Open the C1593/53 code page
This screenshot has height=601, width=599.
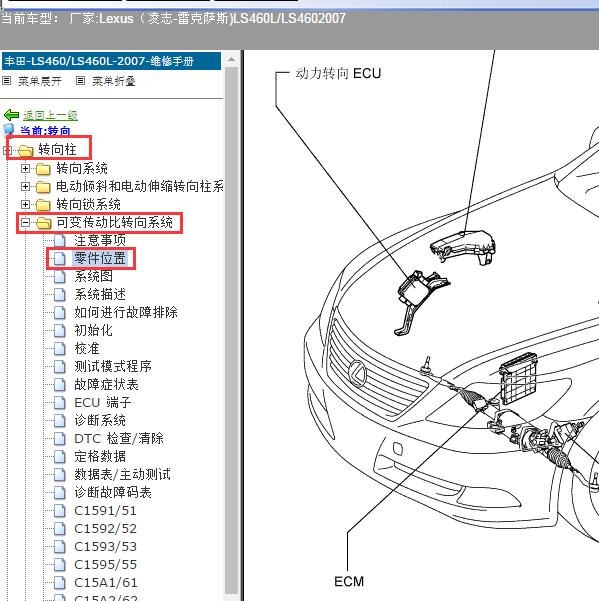click(x=105, y=547)
